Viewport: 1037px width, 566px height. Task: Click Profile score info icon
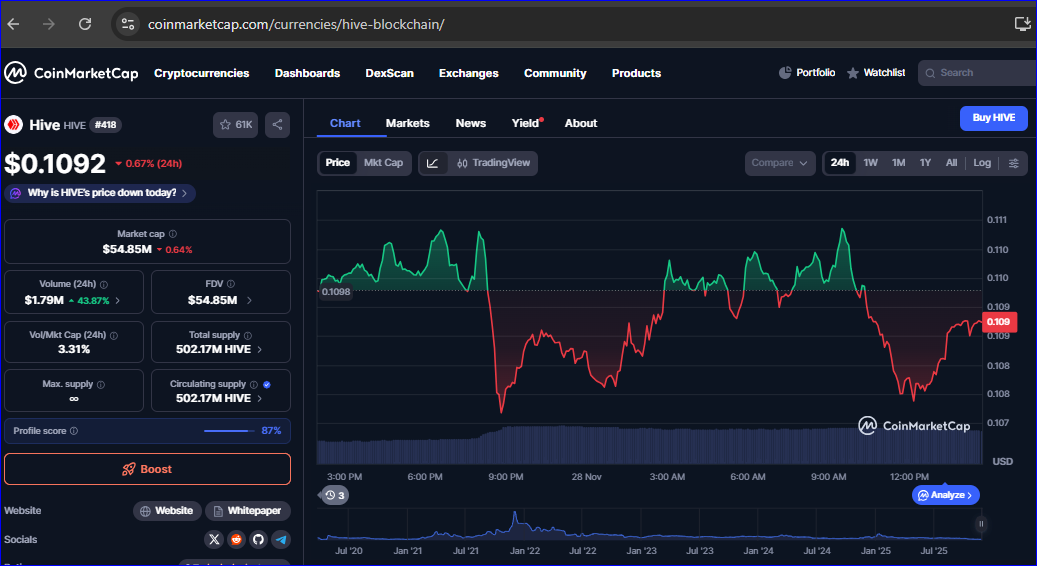tap(74, 431)
